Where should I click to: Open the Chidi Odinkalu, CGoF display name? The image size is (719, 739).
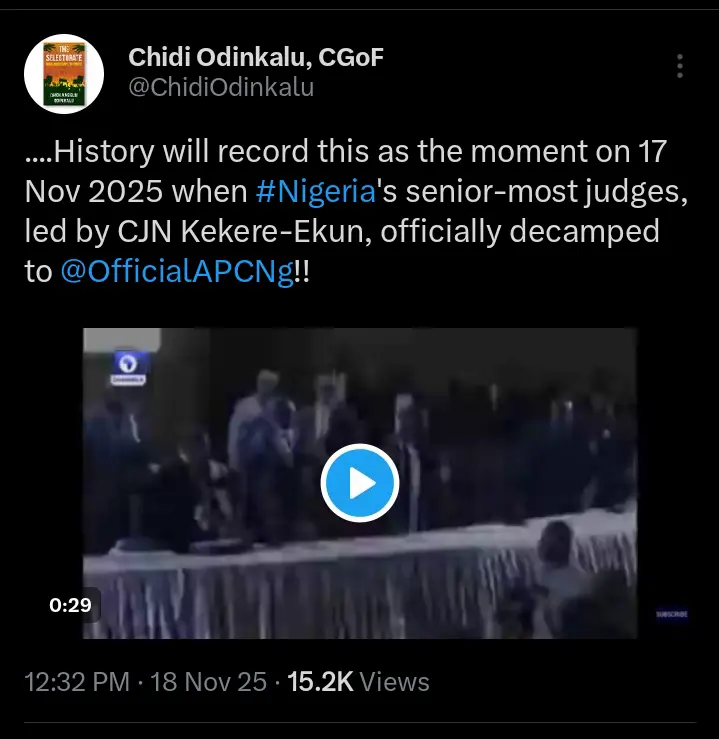point(256,57)
